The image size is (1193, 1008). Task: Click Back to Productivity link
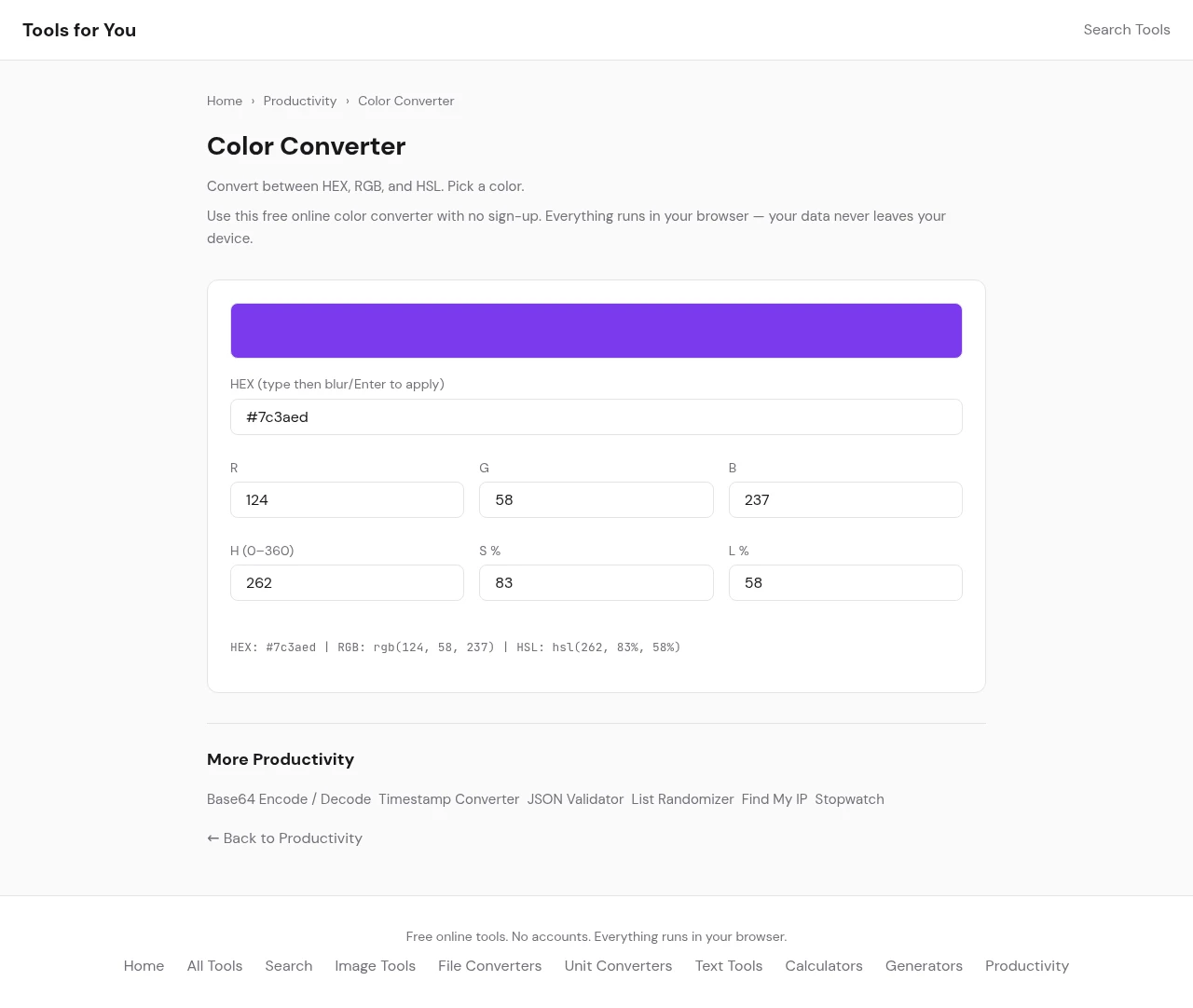284,838
